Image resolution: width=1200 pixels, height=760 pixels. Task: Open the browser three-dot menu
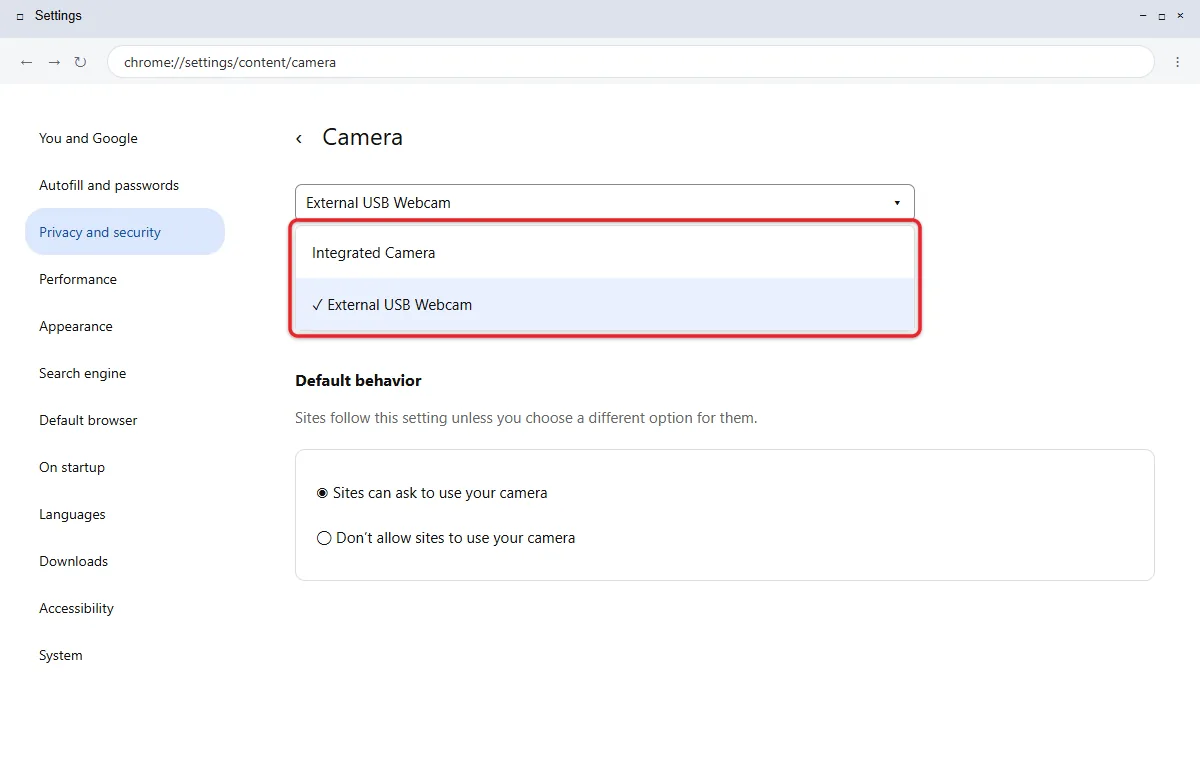pos(1178,62)
